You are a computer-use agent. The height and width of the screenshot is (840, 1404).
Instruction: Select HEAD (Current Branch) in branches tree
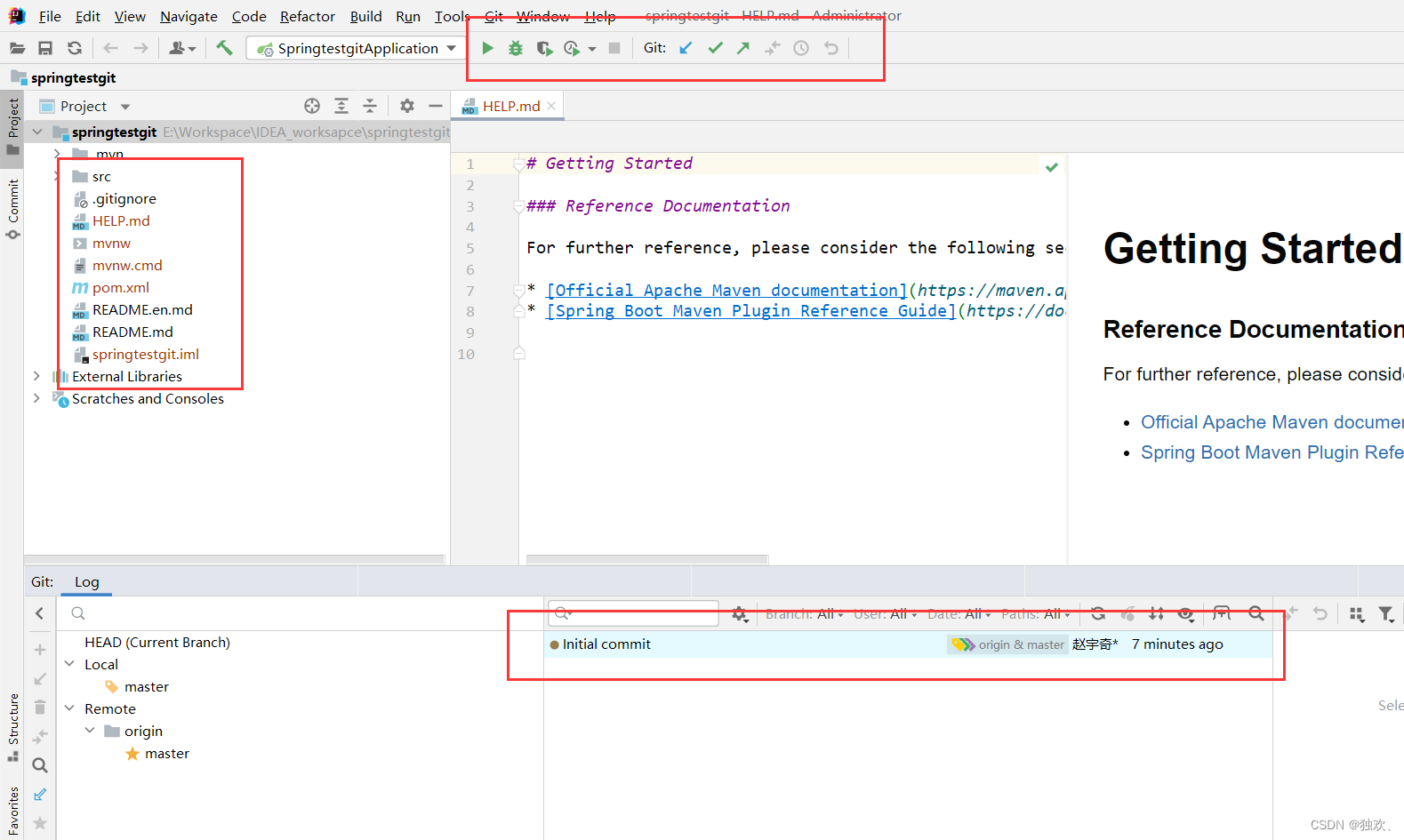click(157, 642)
